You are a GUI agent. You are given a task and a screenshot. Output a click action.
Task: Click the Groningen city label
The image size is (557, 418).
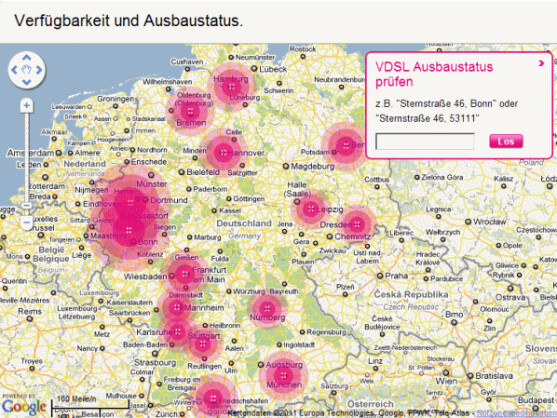point(116,99)
